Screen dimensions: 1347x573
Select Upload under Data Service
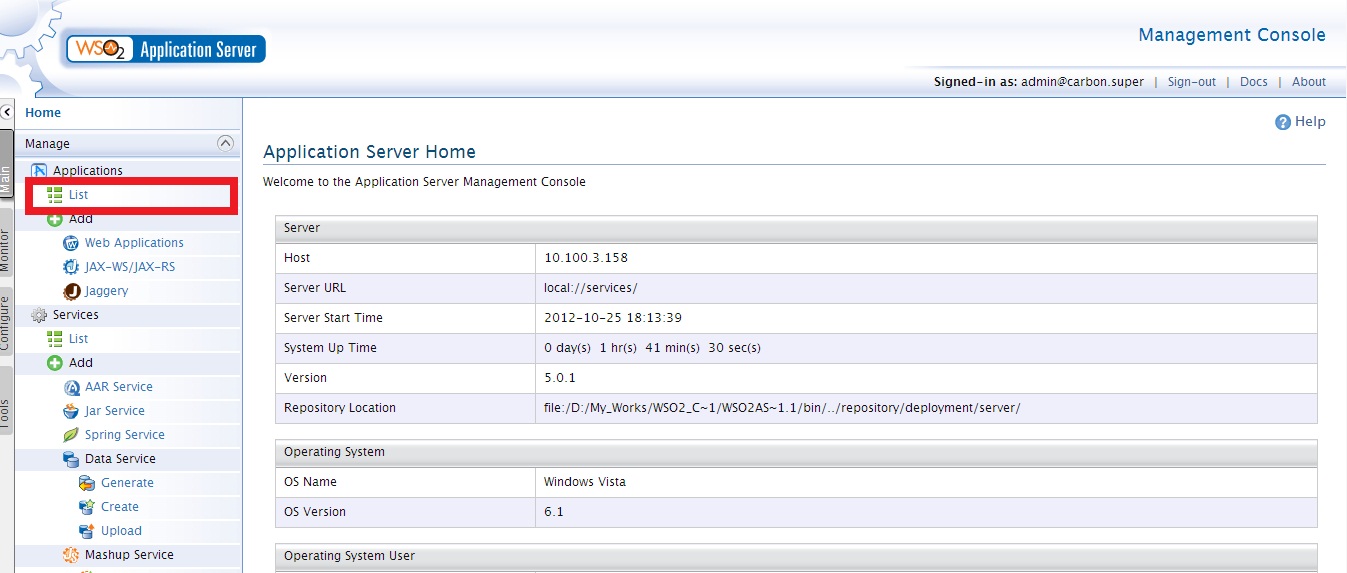pos(121,531)
